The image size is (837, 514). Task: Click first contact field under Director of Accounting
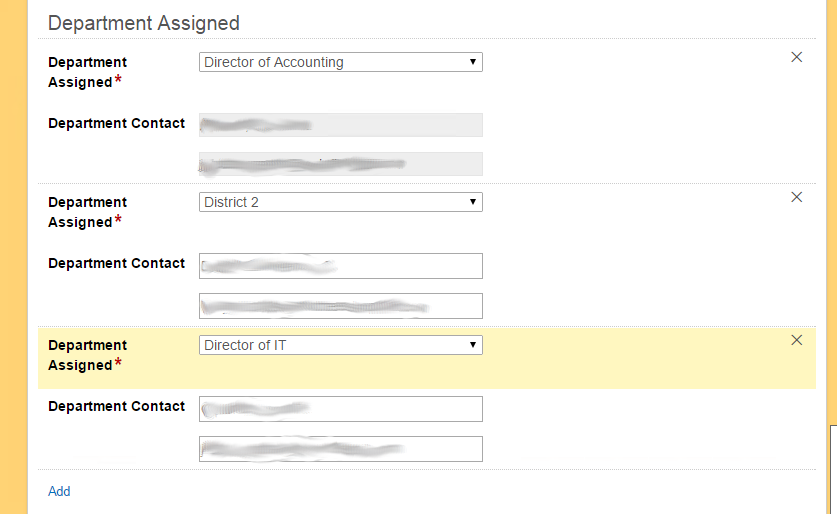(x=341, y=125)
